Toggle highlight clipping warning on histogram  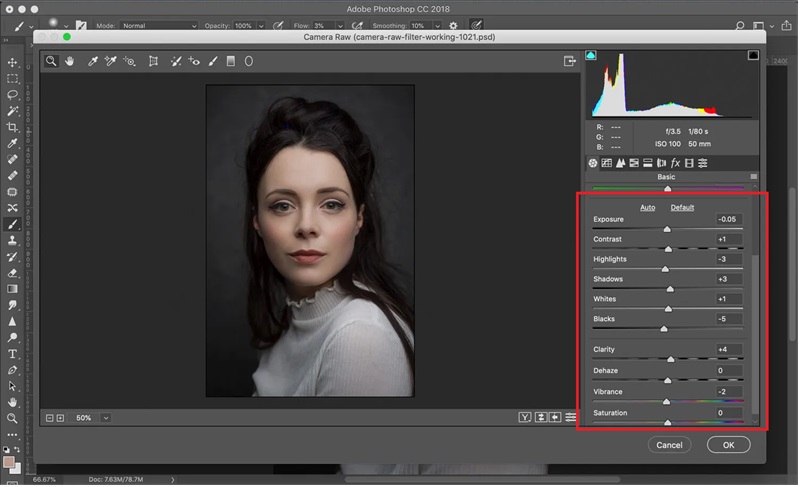[753, 55]
